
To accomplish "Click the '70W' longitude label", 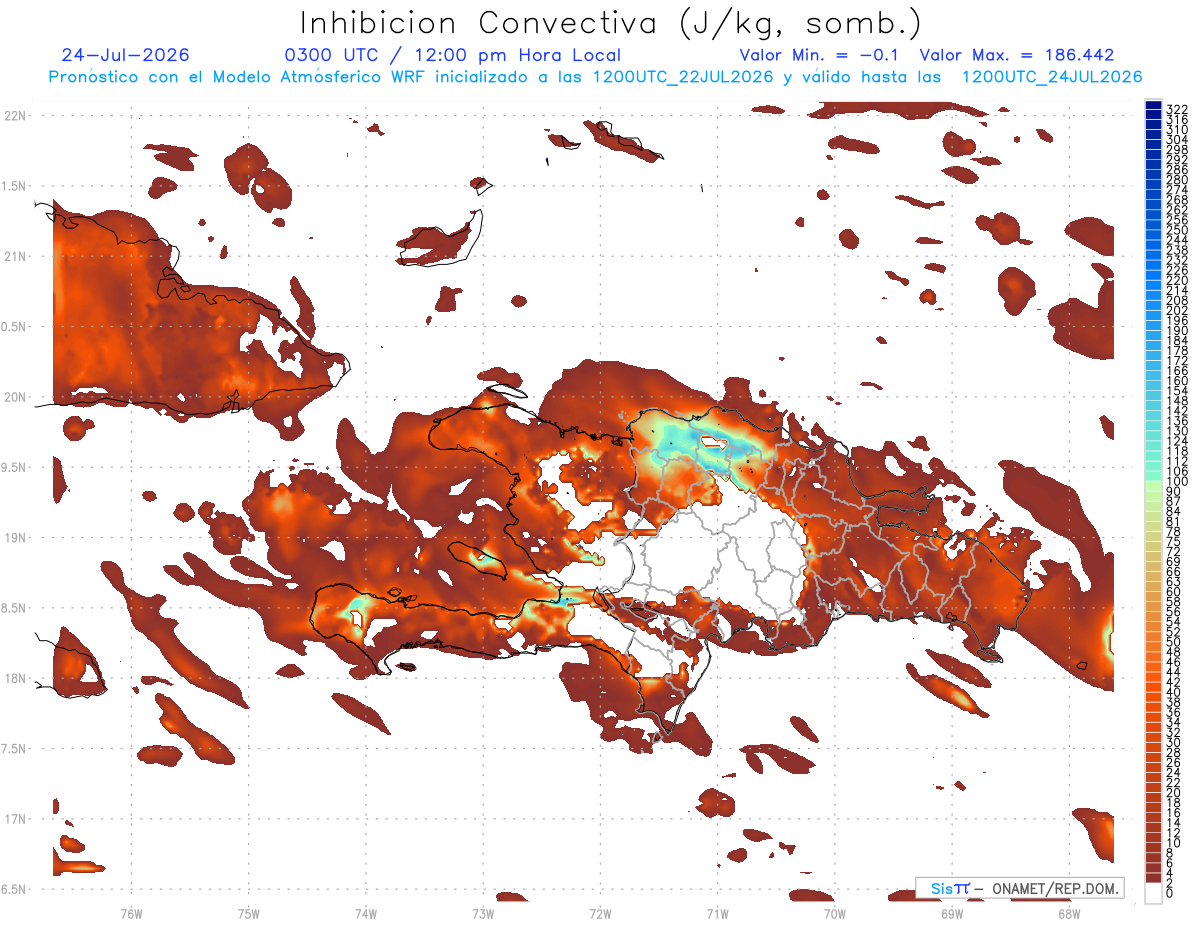I will pos(835,912).
